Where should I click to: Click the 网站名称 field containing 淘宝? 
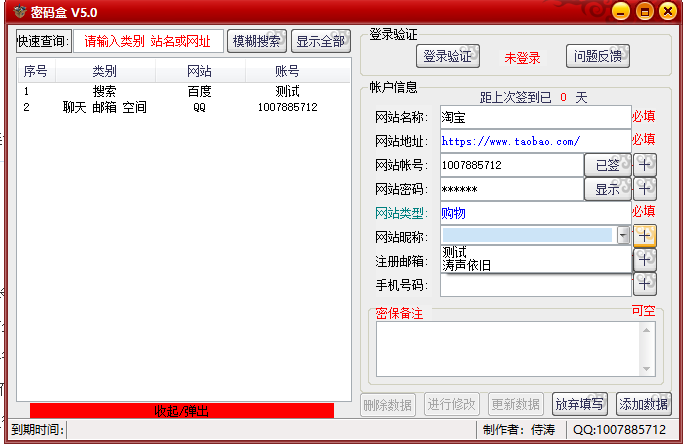tap(535, 117)
